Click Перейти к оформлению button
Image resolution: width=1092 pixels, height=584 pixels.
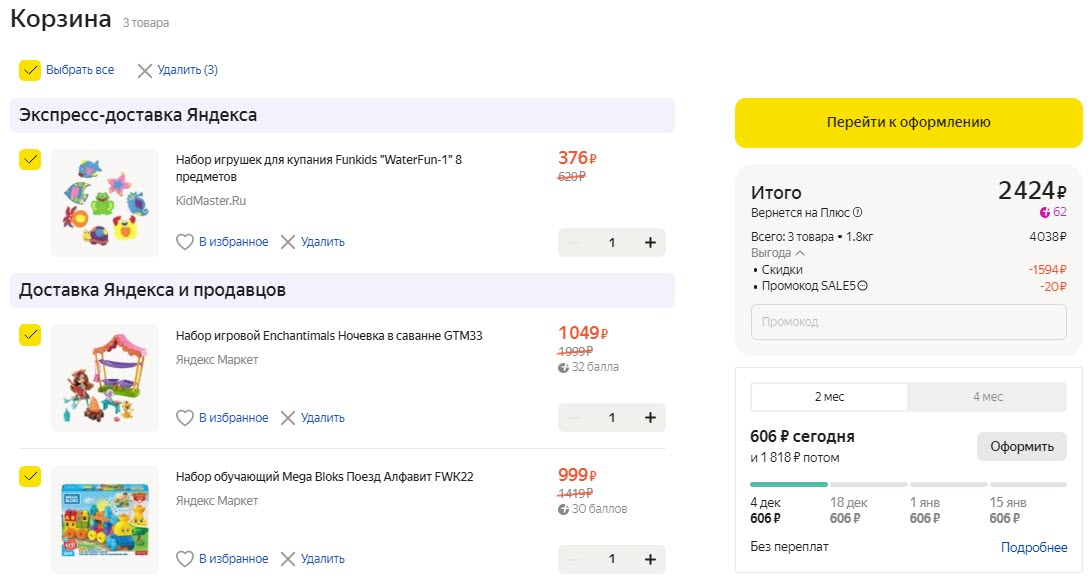point(908,123)
